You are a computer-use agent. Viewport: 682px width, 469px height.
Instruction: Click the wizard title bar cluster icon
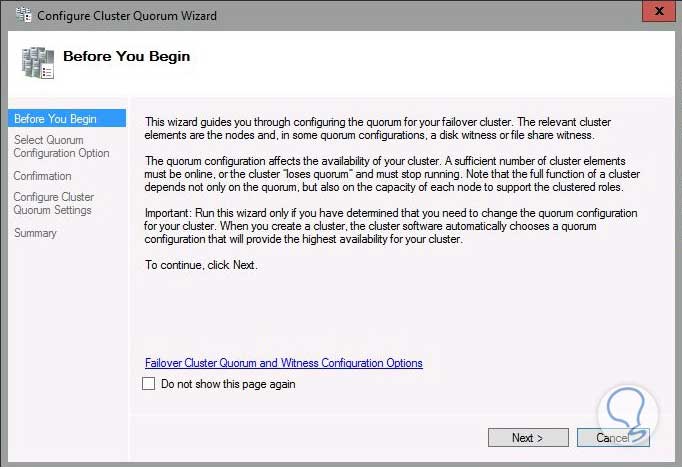click(x=20, y=16)
